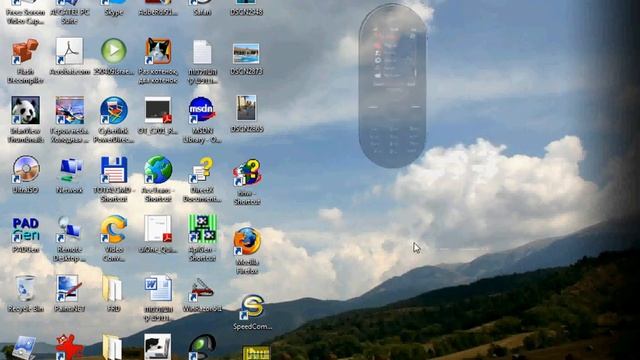Select the DirectX Documentation shortcut
This screenshot has width=640, height=360.
[x=202, y=169]
